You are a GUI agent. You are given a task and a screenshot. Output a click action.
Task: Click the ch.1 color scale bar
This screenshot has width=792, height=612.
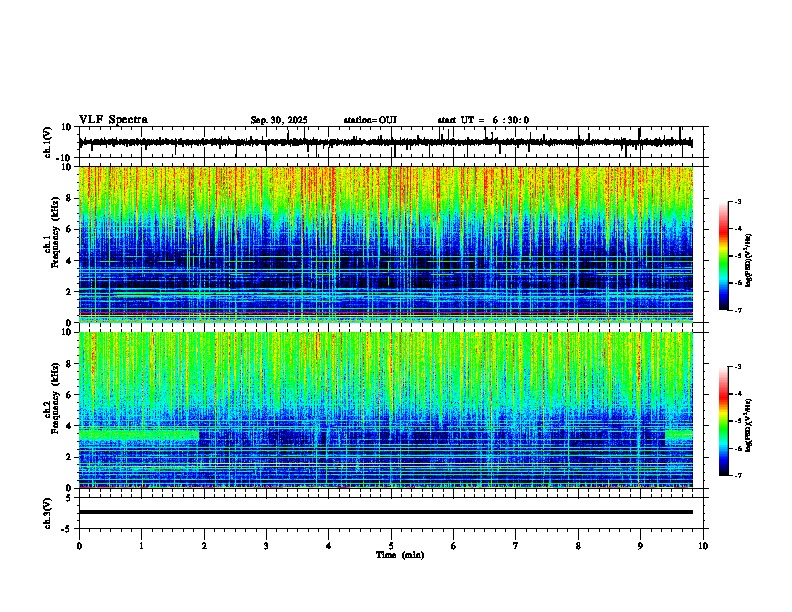724,256
